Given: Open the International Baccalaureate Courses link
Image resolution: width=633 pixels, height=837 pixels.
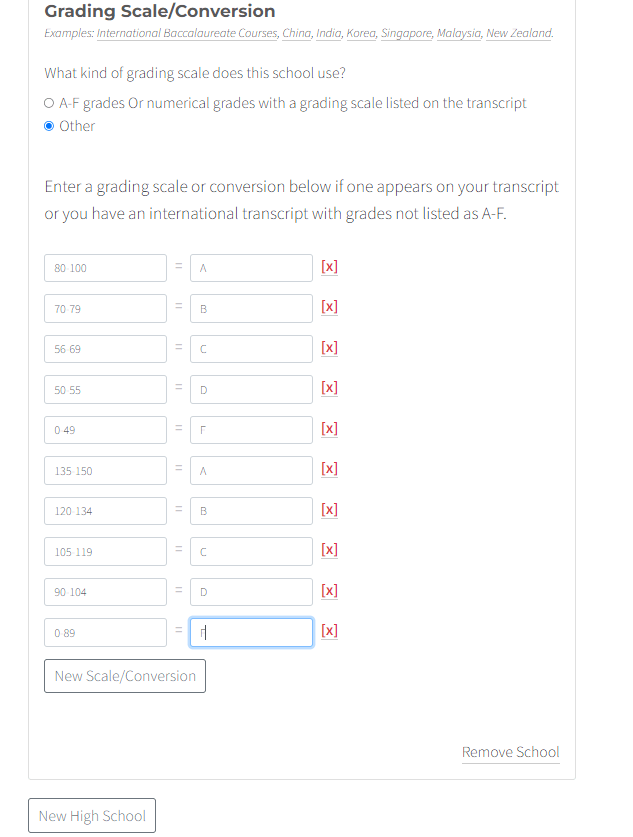Looking at the screenshot, I should (189, 32).
